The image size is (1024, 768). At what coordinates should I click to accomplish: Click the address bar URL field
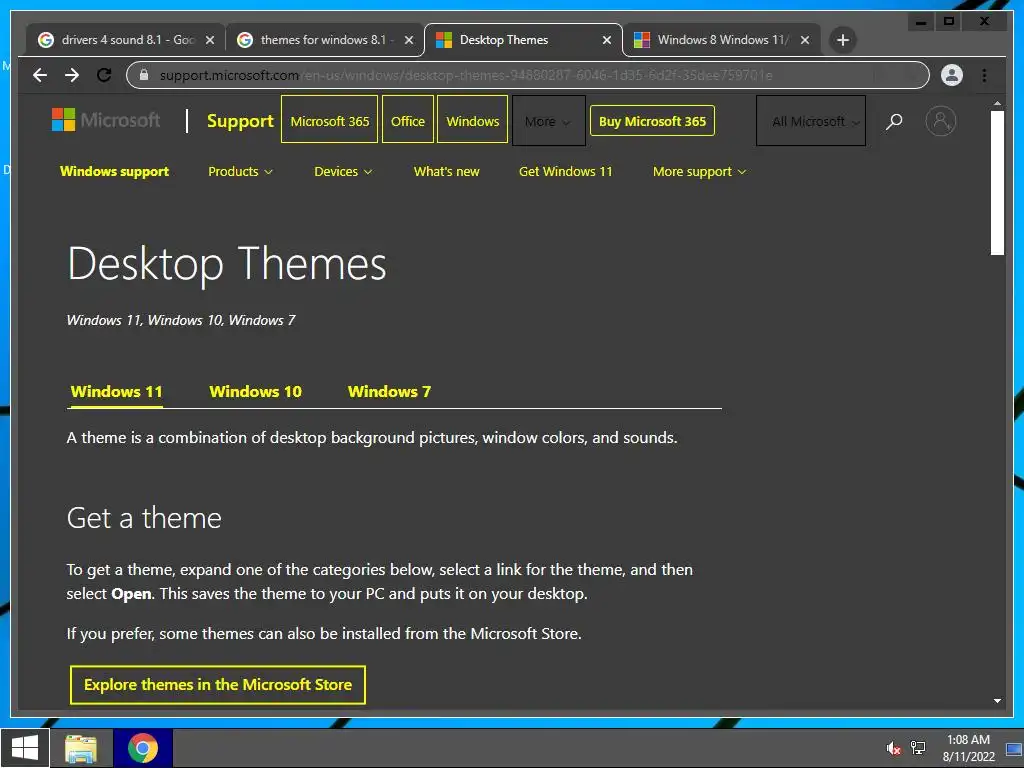[x=527, y=75]
